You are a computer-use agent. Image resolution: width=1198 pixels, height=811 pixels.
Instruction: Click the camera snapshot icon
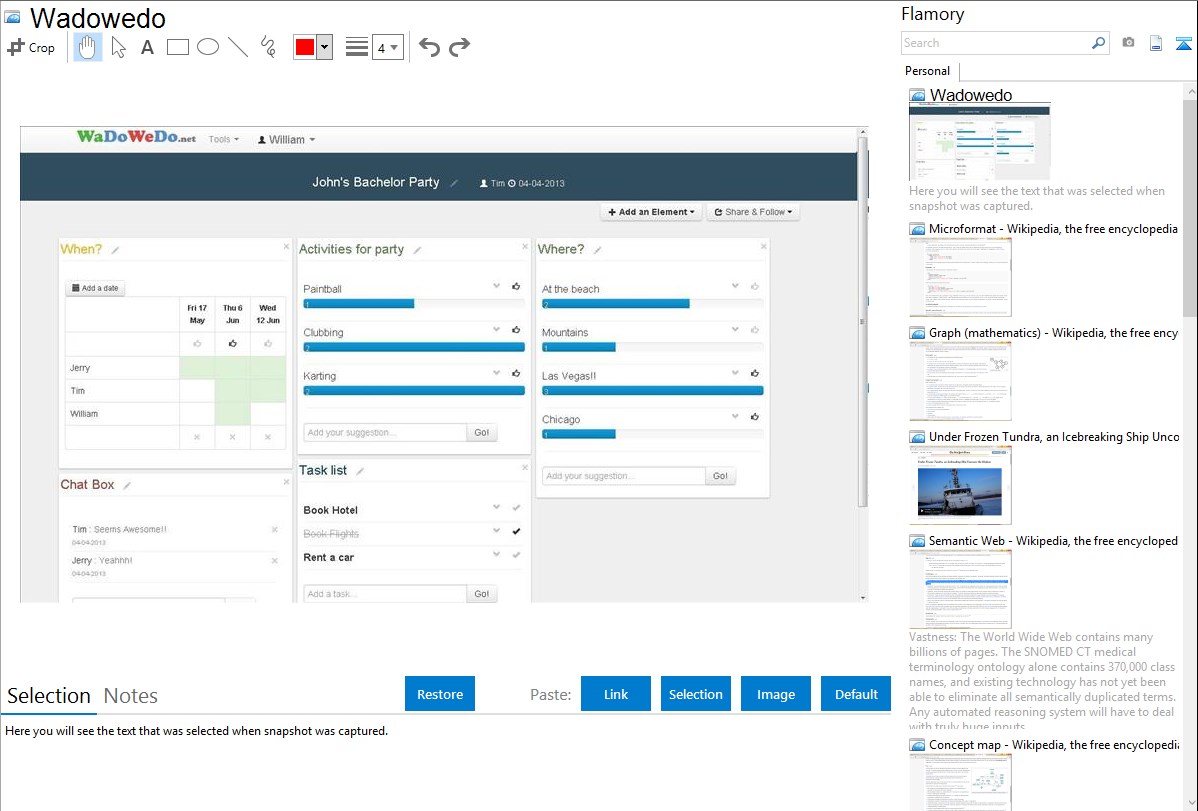click(1128, 43)
